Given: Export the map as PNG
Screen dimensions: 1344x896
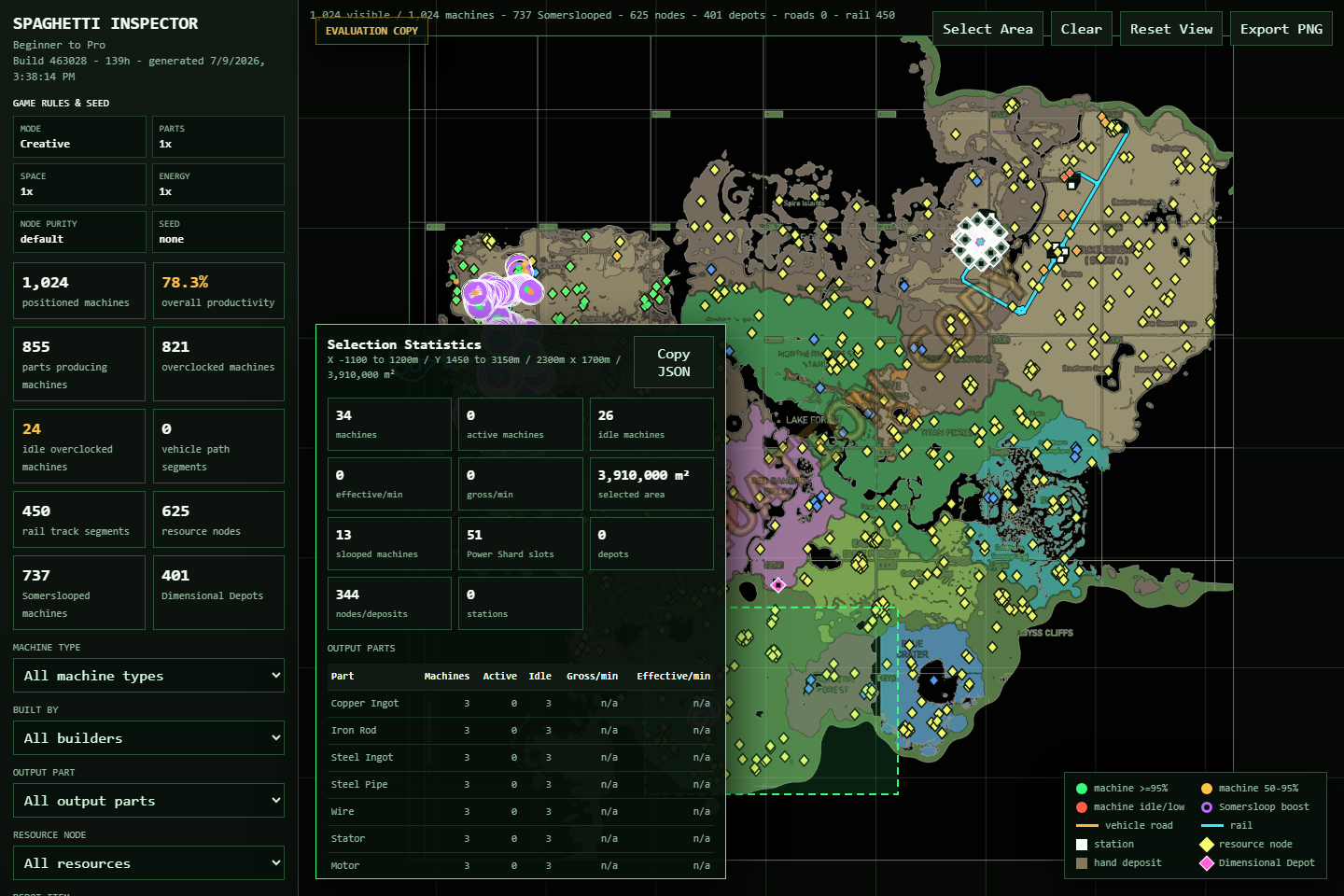Looking at the screenshot, I should pyautogui.click(x=1281, y=29).
